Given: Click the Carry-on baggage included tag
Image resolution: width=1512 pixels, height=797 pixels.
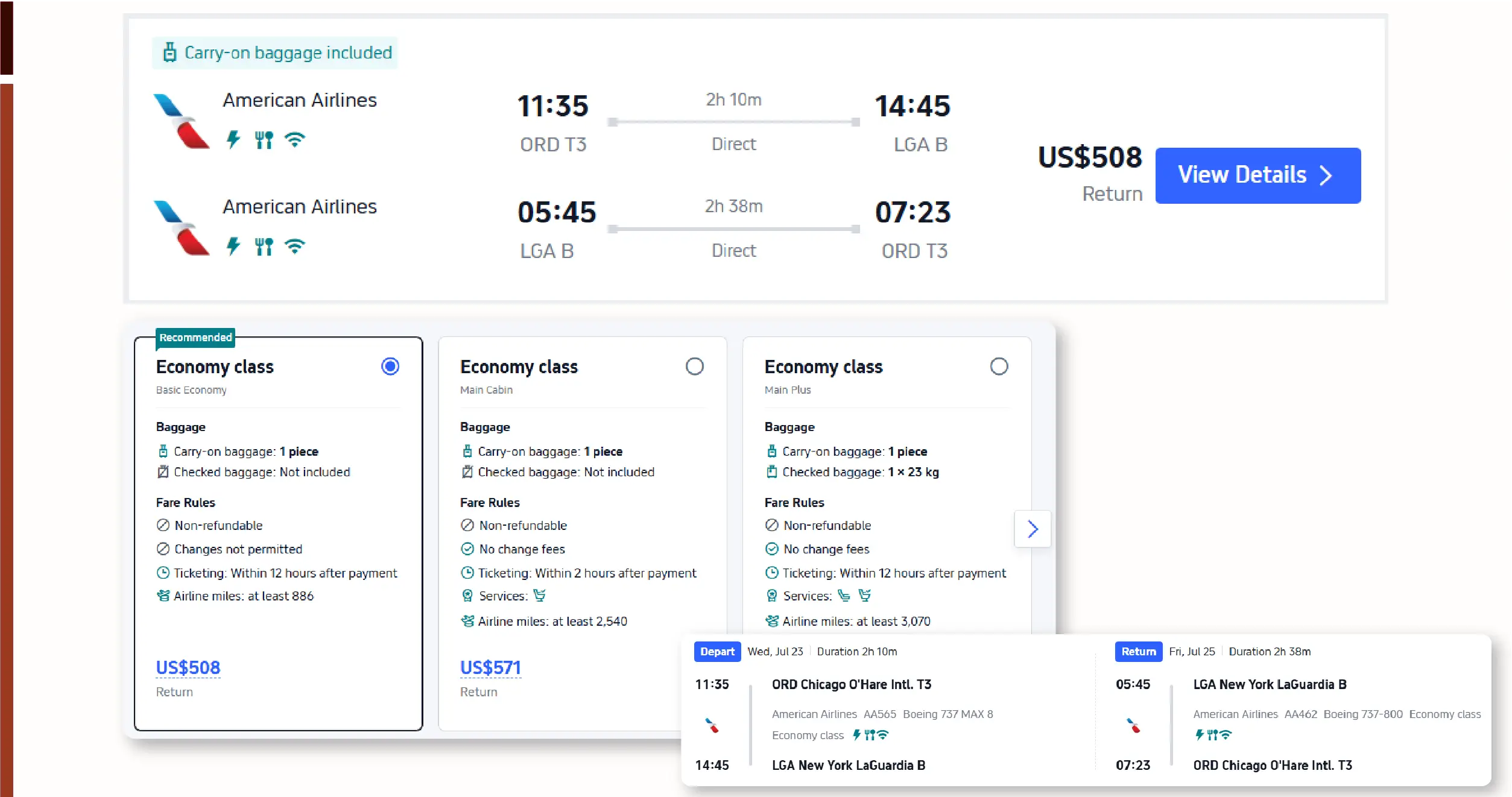Looking at the screenshot, I should 288,53.
